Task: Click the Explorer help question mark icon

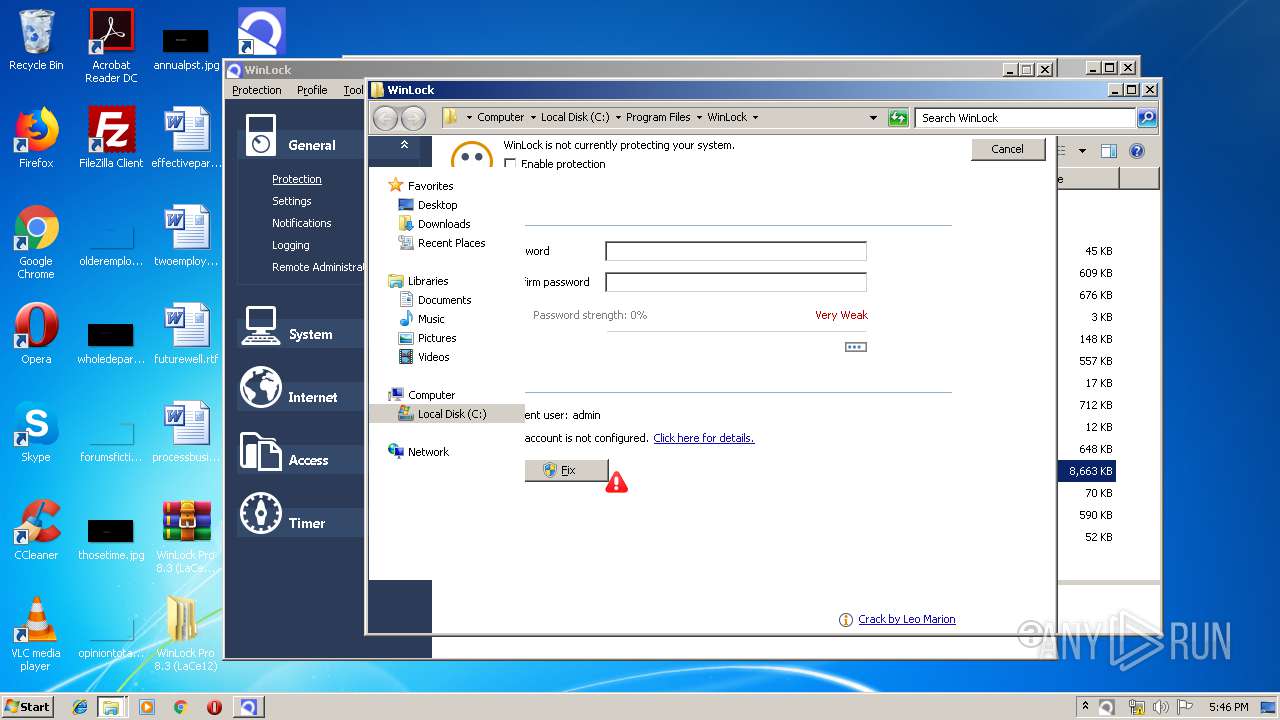Action: point(1136,151)
